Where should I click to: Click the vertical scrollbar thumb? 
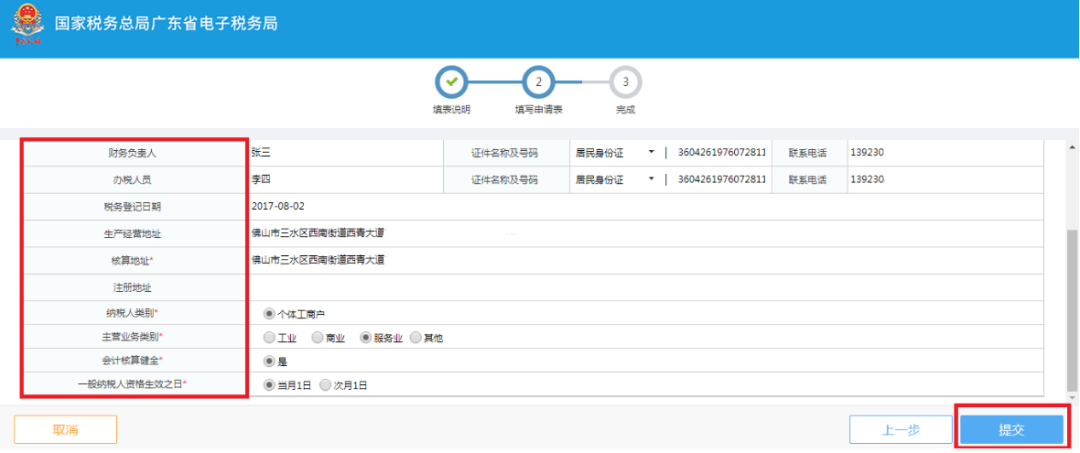[x=1072, y=310]
